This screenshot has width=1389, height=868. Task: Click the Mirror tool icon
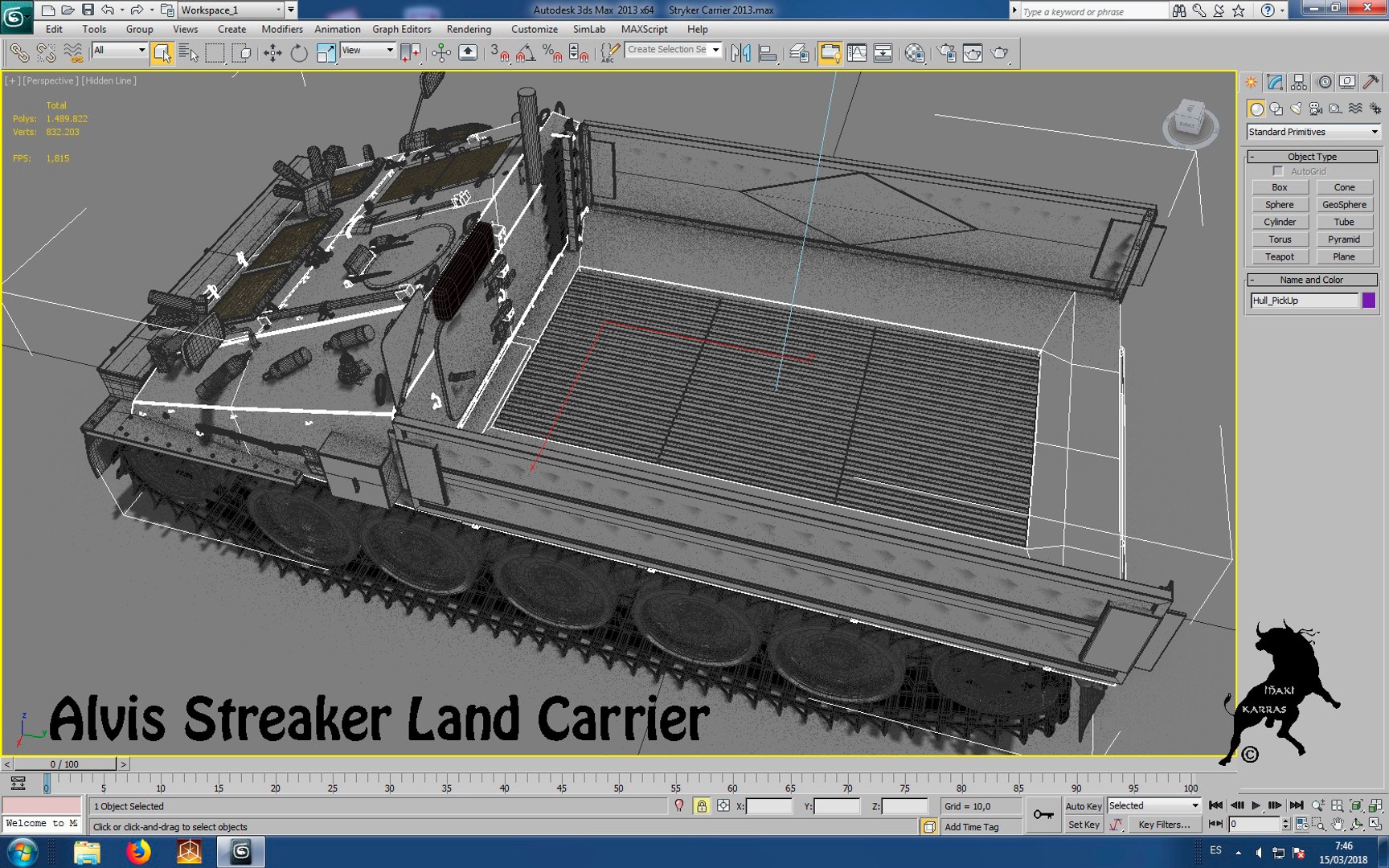tap(741, 53)
